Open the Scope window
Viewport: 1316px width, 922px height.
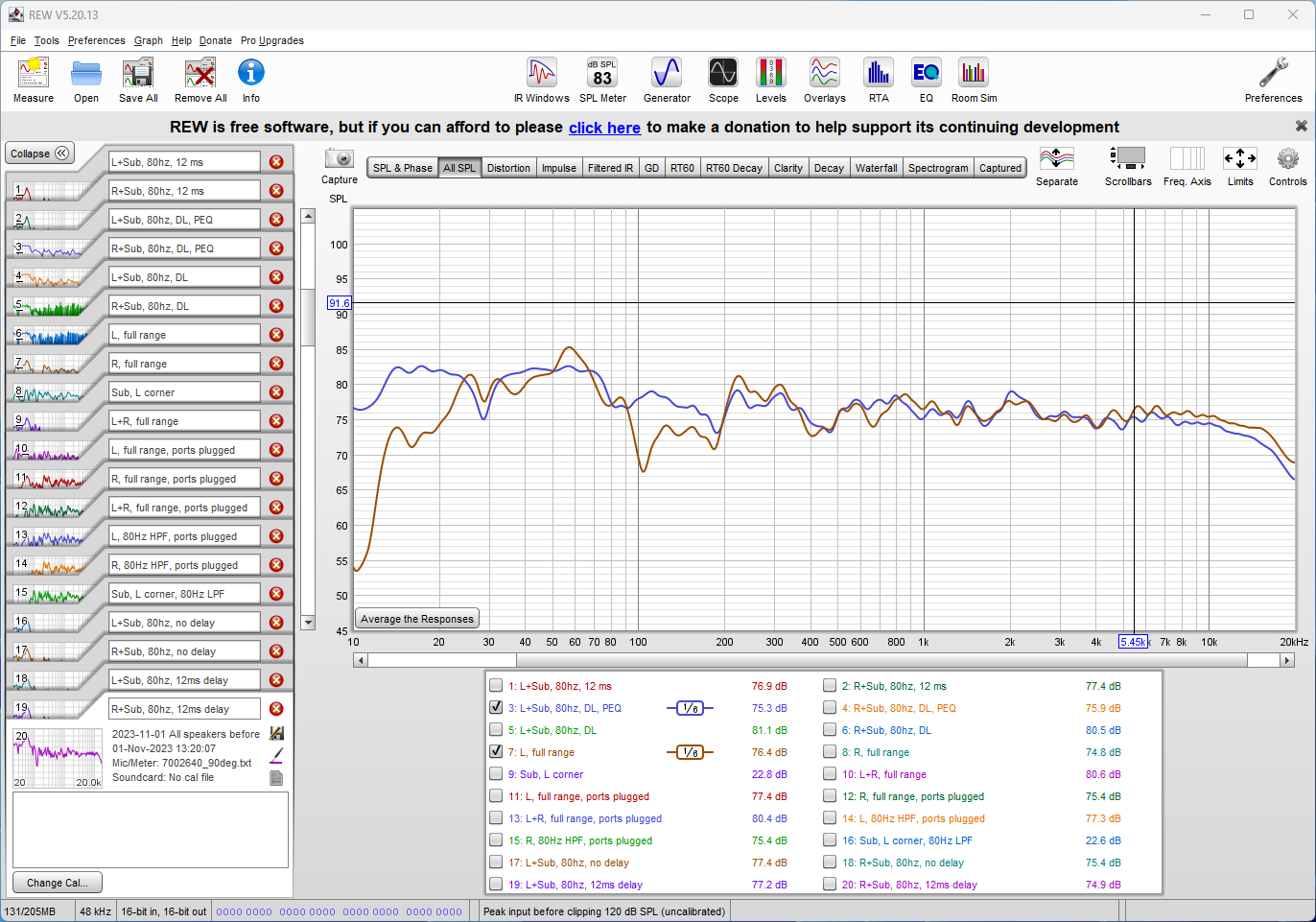tap(723, 74)
